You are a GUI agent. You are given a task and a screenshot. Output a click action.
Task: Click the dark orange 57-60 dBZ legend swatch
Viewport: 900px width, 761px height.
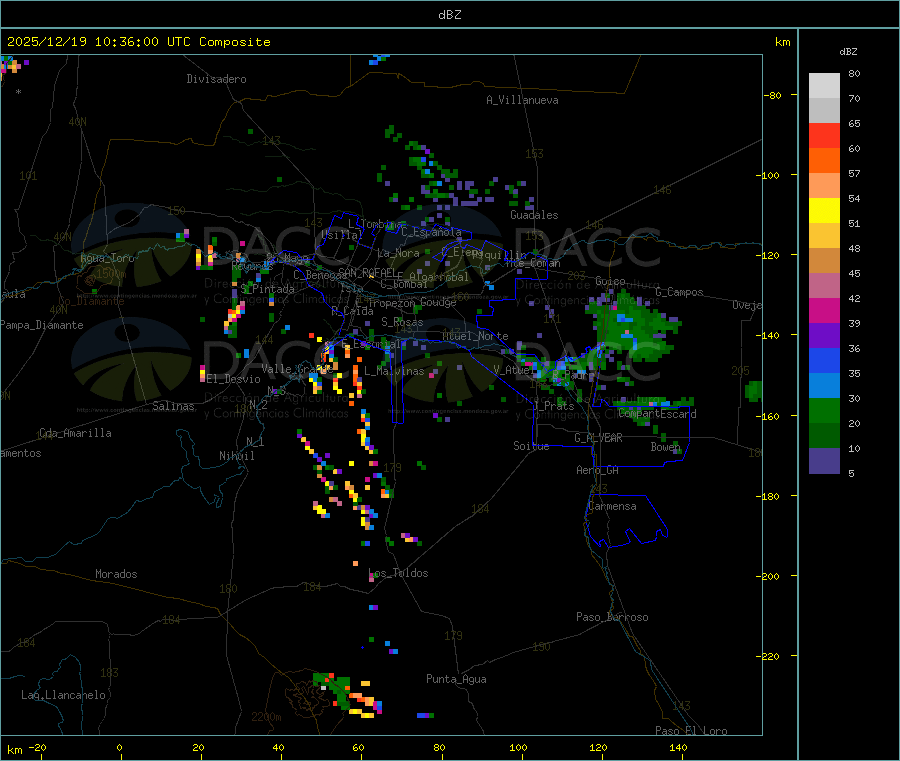pos(824,161)
